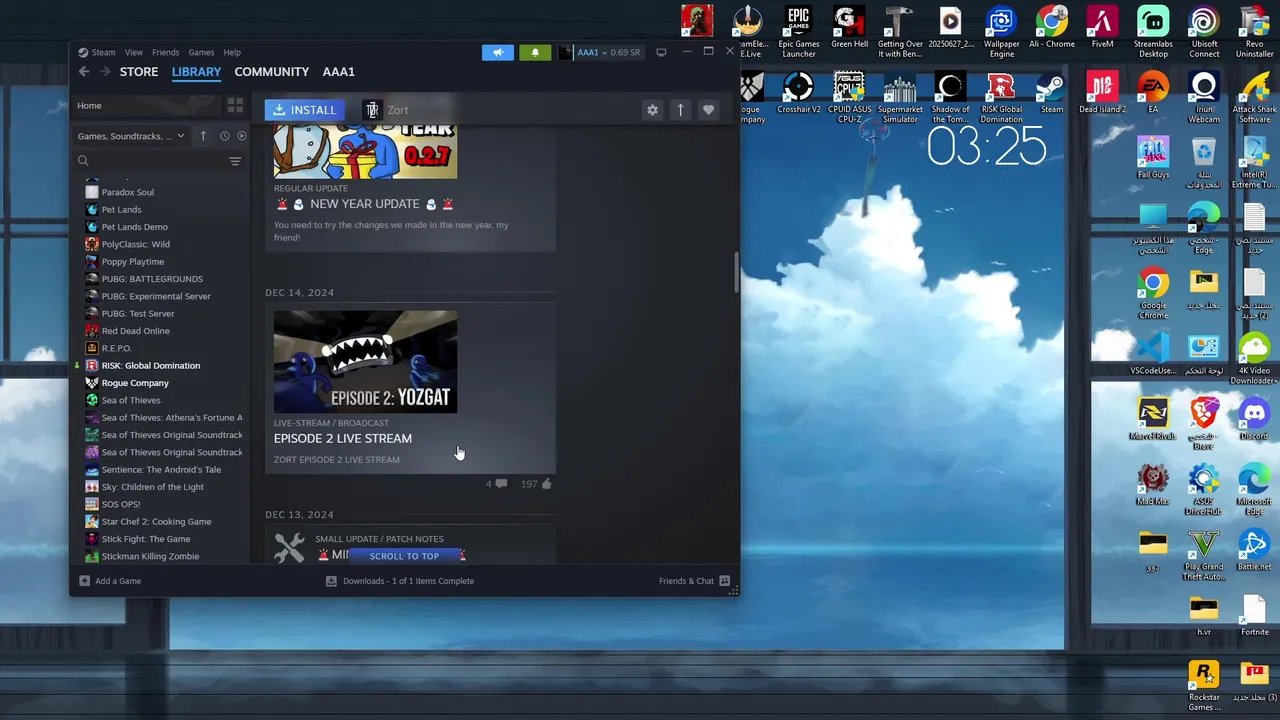The width and height of the screenshot is (1280, 720).
Task: Expand the Games, Soundtracks filter dropdown
Action: pyautogui.click(x=131, y=136)
